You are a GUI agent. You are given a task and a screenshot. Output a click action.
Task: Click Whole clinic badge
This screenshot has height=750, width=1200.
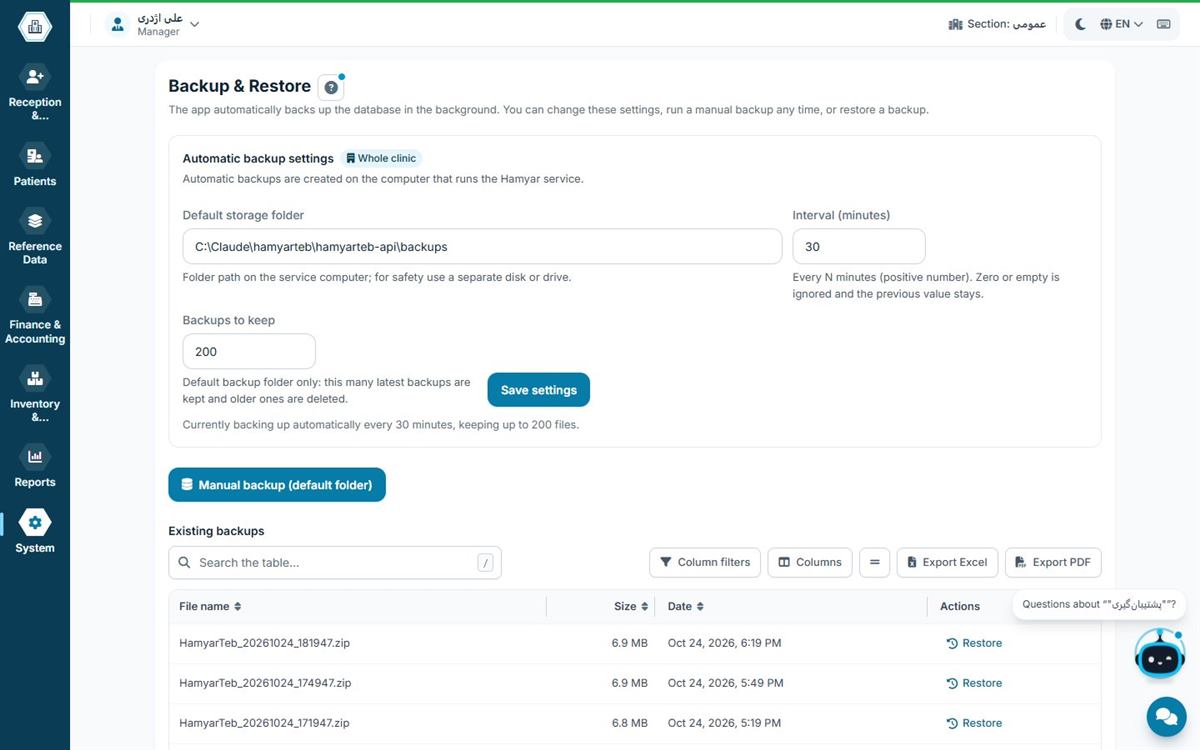pyautogui.click(x=381, y=158)
